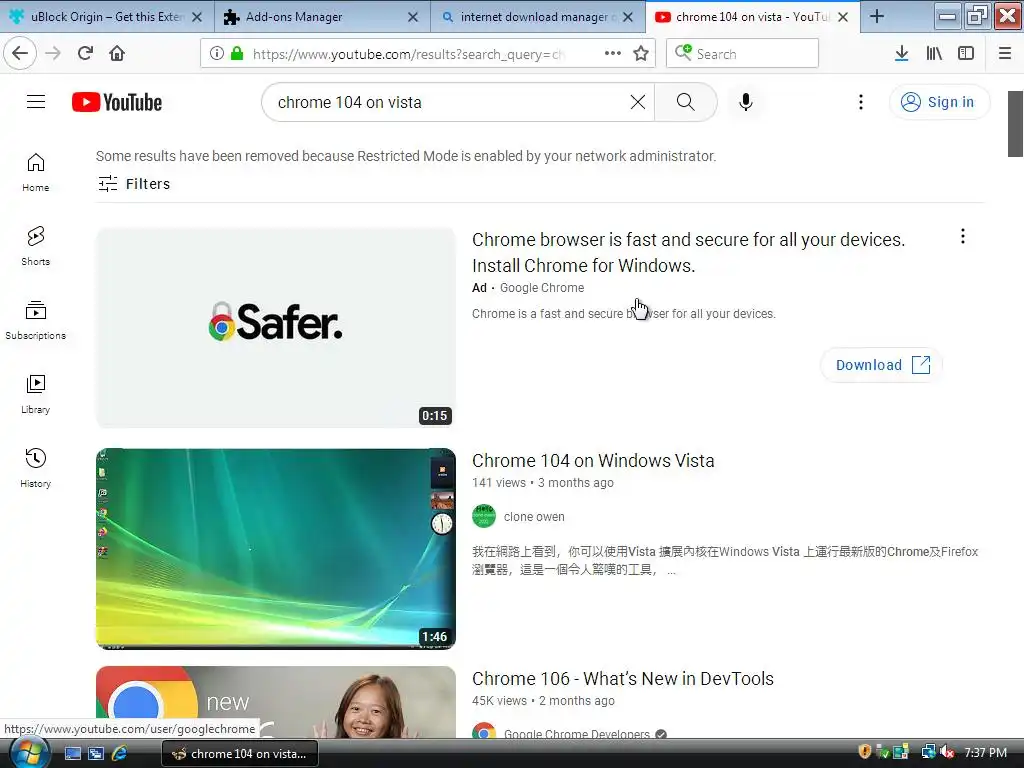Screen dimensions: 1024x768
Task: Select Firefox taskbar button chrome 104 on vista
Action: [239, 754]
